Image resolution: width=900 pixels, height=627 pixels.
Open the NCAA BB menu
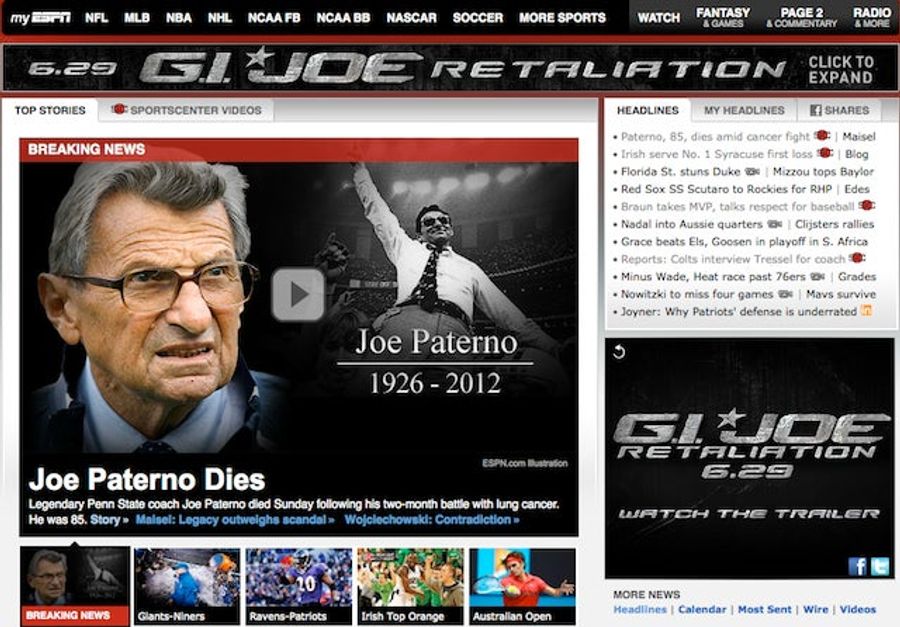pyautogui.click(x=343, y=18)
